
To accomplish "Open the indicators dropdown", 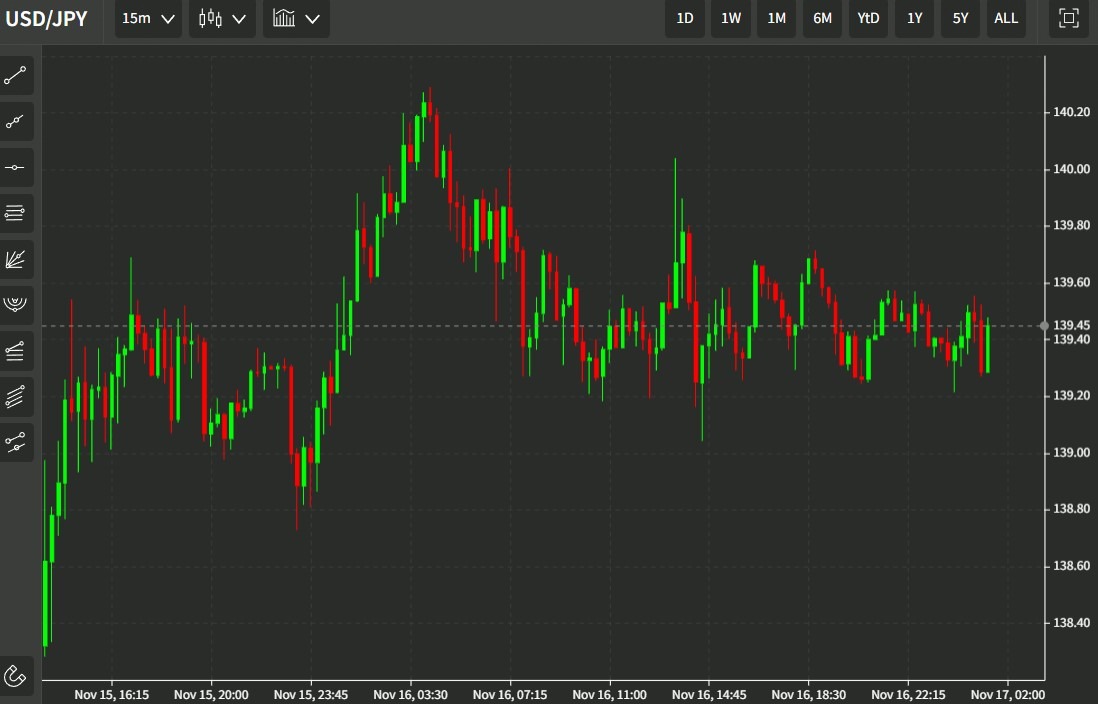I will (297, 18).
